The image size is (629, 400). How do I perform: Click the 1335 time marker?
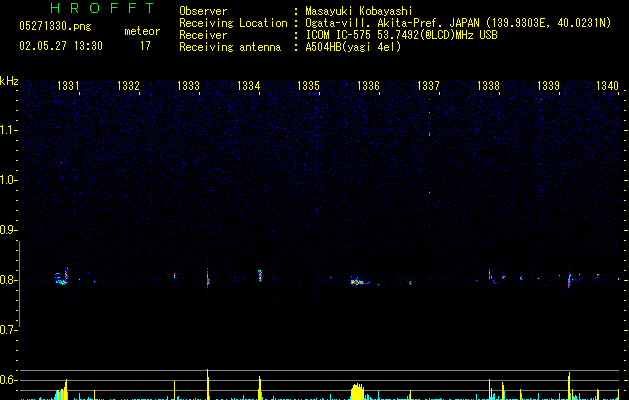[308, 86]
